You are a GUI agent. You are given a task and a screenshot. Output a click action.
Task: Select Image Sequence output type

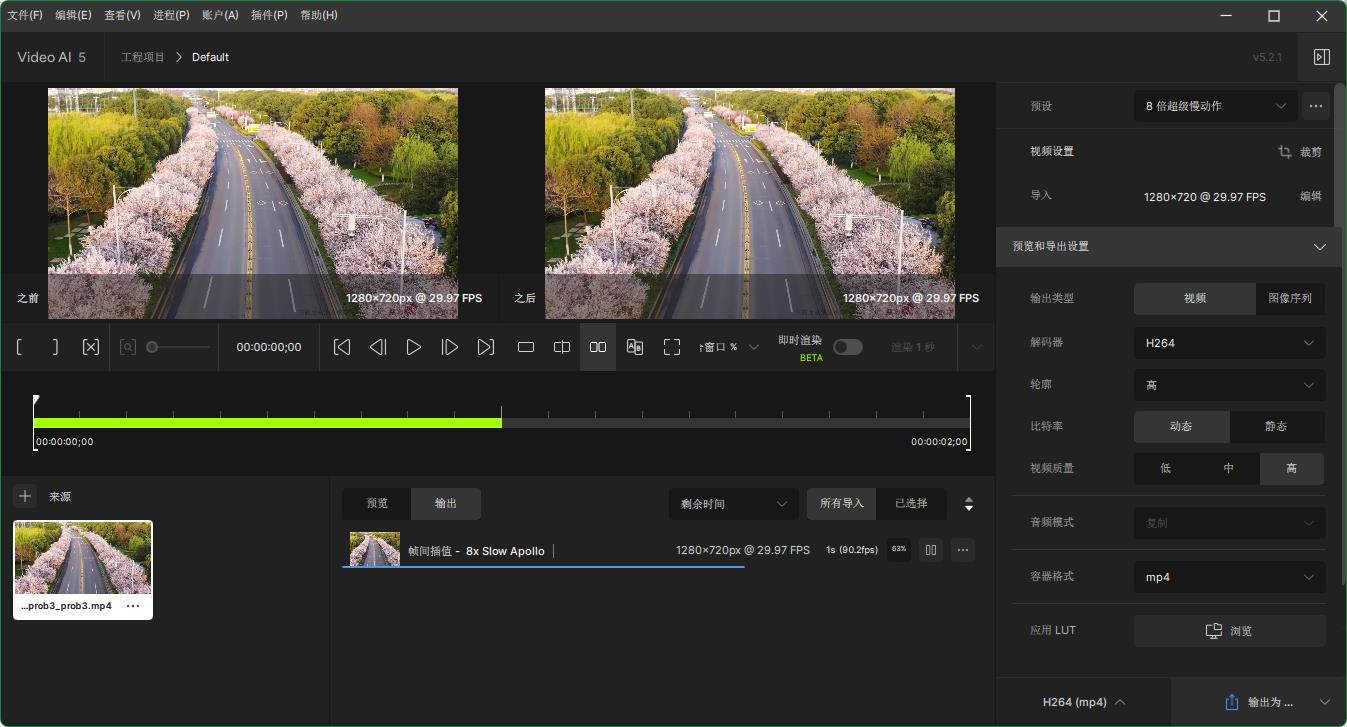point(1290,298)
